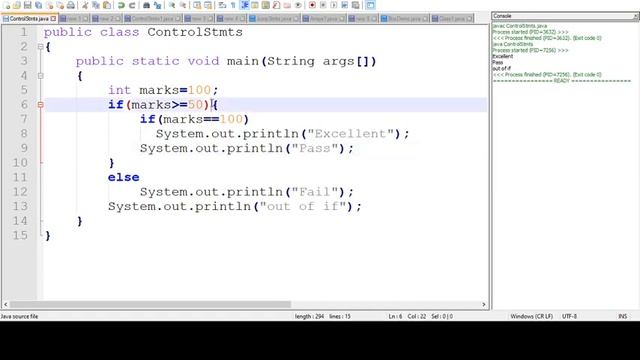Screen dimensions: 640x360
Task: Undo the last edit with the green arrow
Action: pyautogui.click(x=121, y=5)
